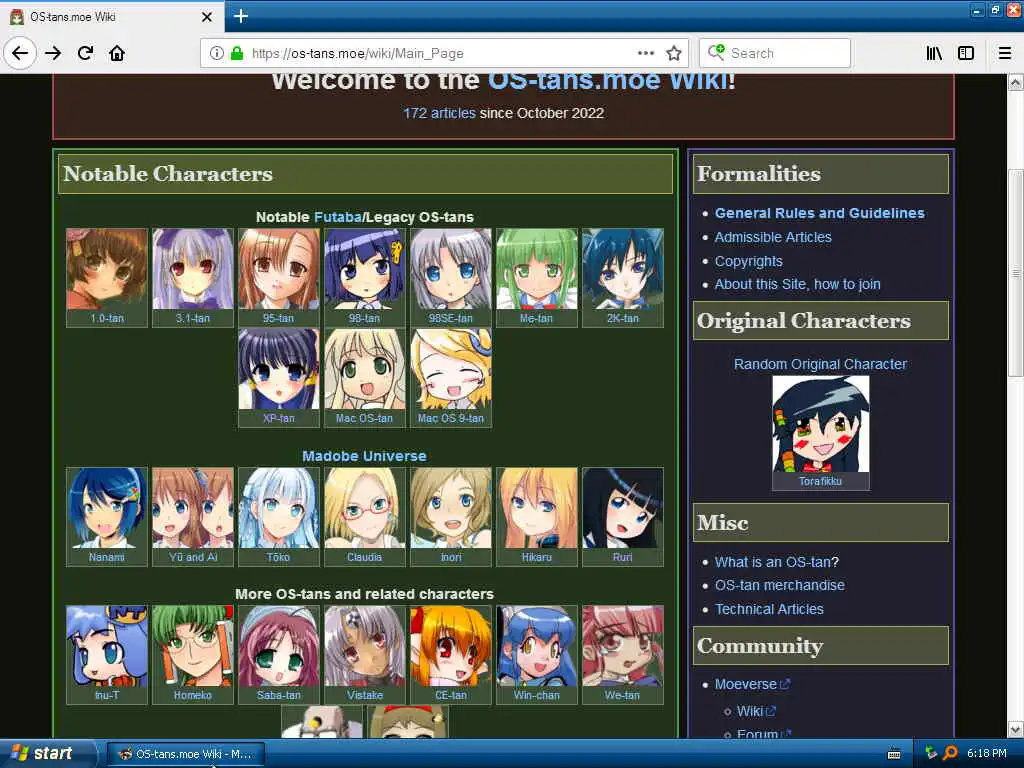Click the browser Forward arrow
Image resolution: width=1024 pixels, height=768 pixels.
tap(53, 53)
